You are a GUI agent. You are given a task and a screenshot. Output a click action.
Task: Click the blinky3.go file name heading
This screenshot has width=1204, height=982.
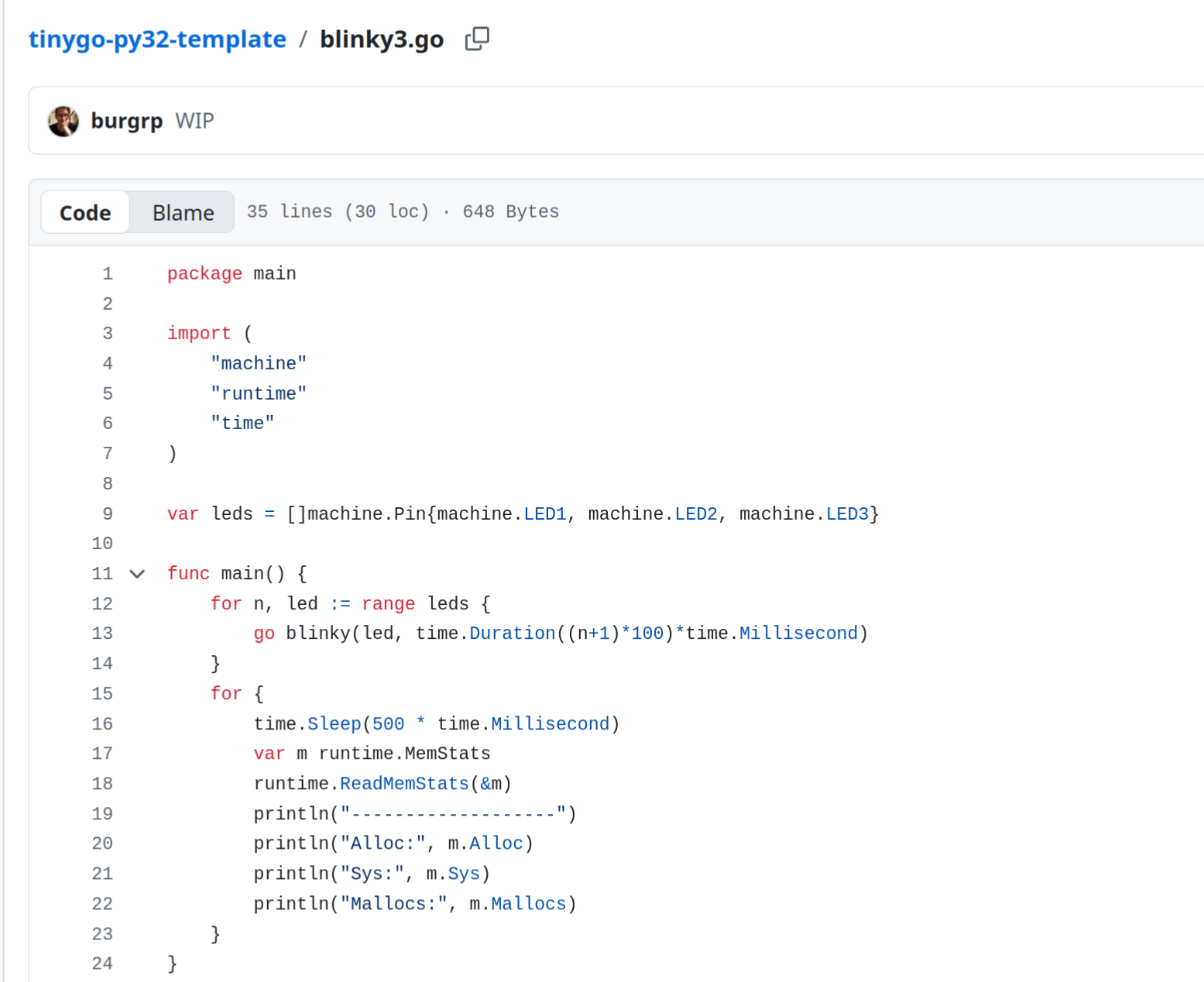click(382, 39)
